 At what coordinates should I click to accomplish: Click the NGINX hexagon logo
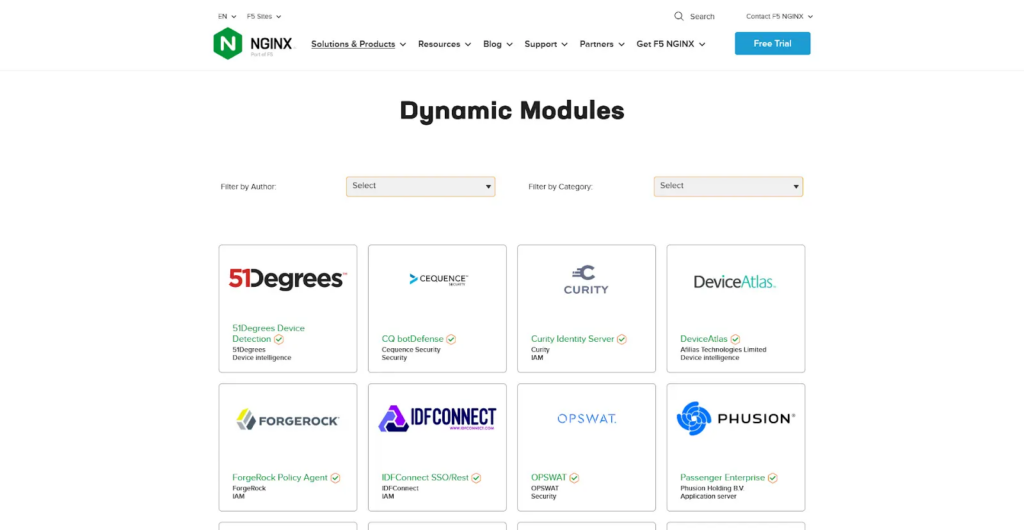(x=227, y=43)
